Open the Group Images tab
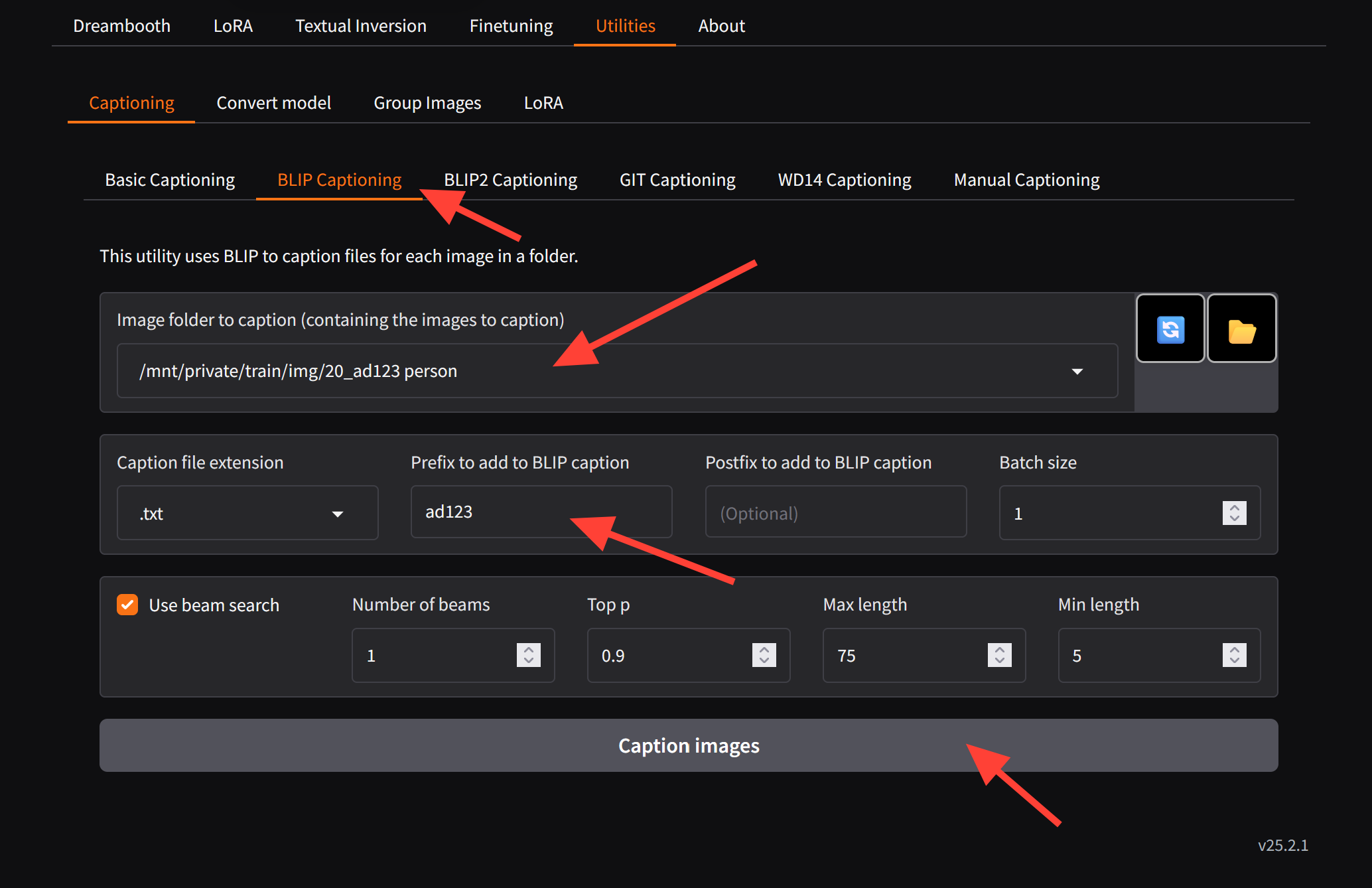Screen dimensions: 1372x888 [x=427, y=103]
